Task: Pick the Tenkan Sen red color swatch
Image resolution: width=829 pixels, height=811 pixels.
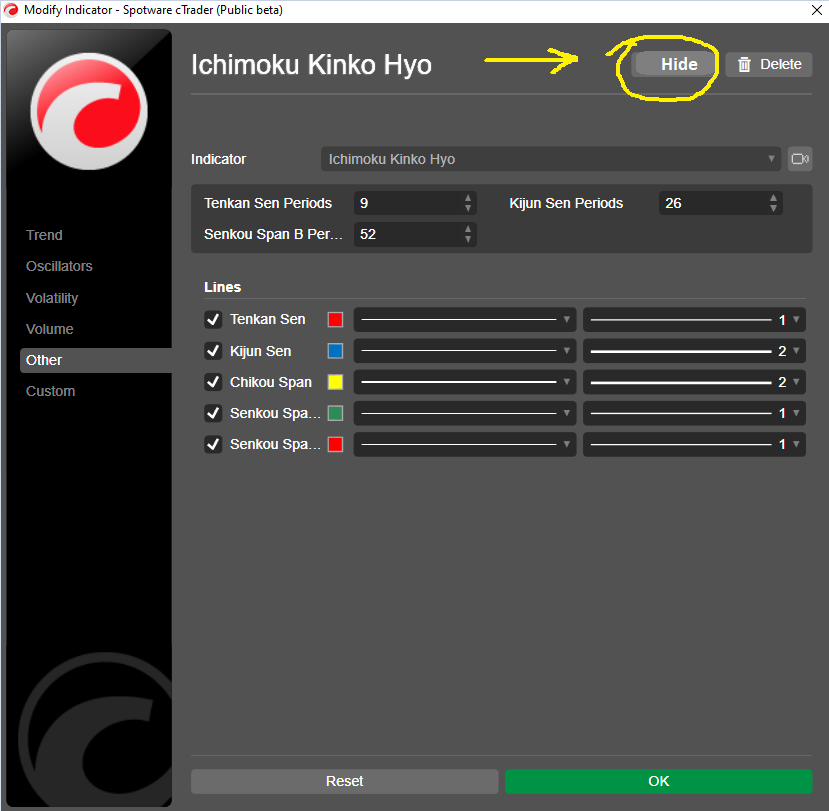Action: click(x=335, y=319)
